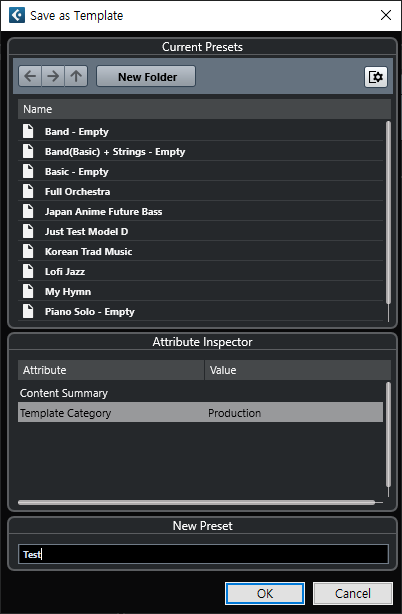The image size is (402, 614).
Task: Confirm with the OK button
Action: point(265,593)
